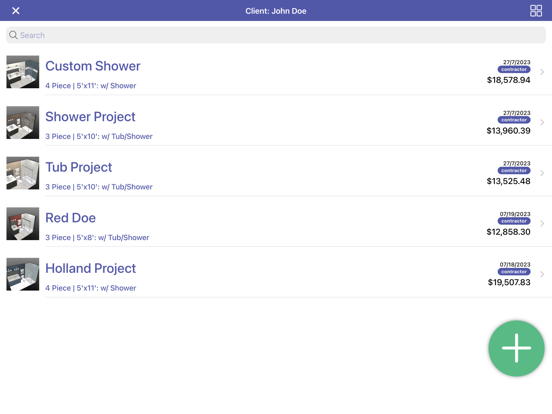The image size is (552, 414).
Task: Switch to grid view layout
Action: [536, 11]
